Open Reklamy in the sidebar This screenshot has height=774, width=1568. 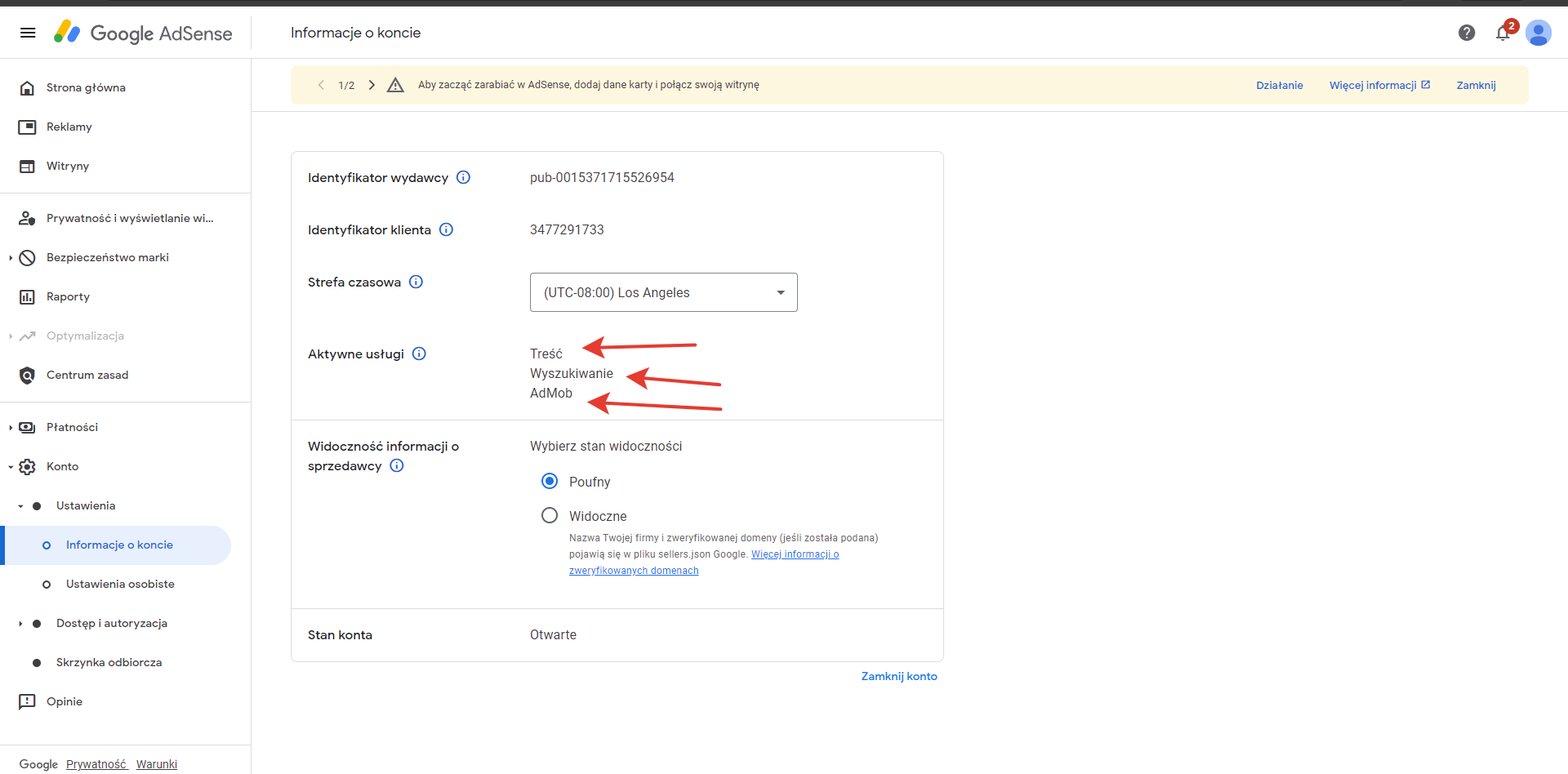pyautogui.click(x=69, y=127)
